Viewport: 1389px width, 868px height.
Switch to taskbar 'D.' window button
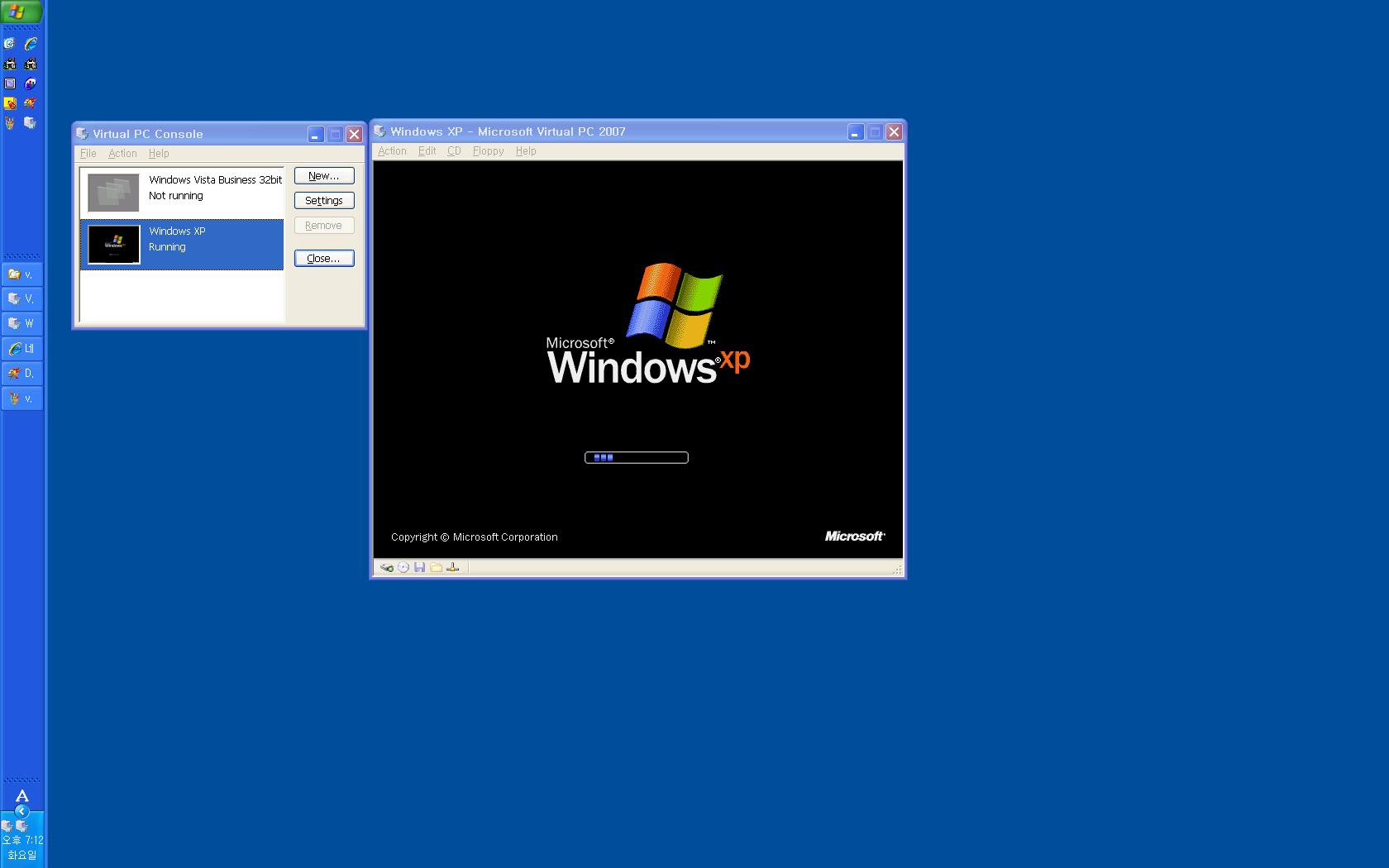pyautogui.click(x=21, y=374)
